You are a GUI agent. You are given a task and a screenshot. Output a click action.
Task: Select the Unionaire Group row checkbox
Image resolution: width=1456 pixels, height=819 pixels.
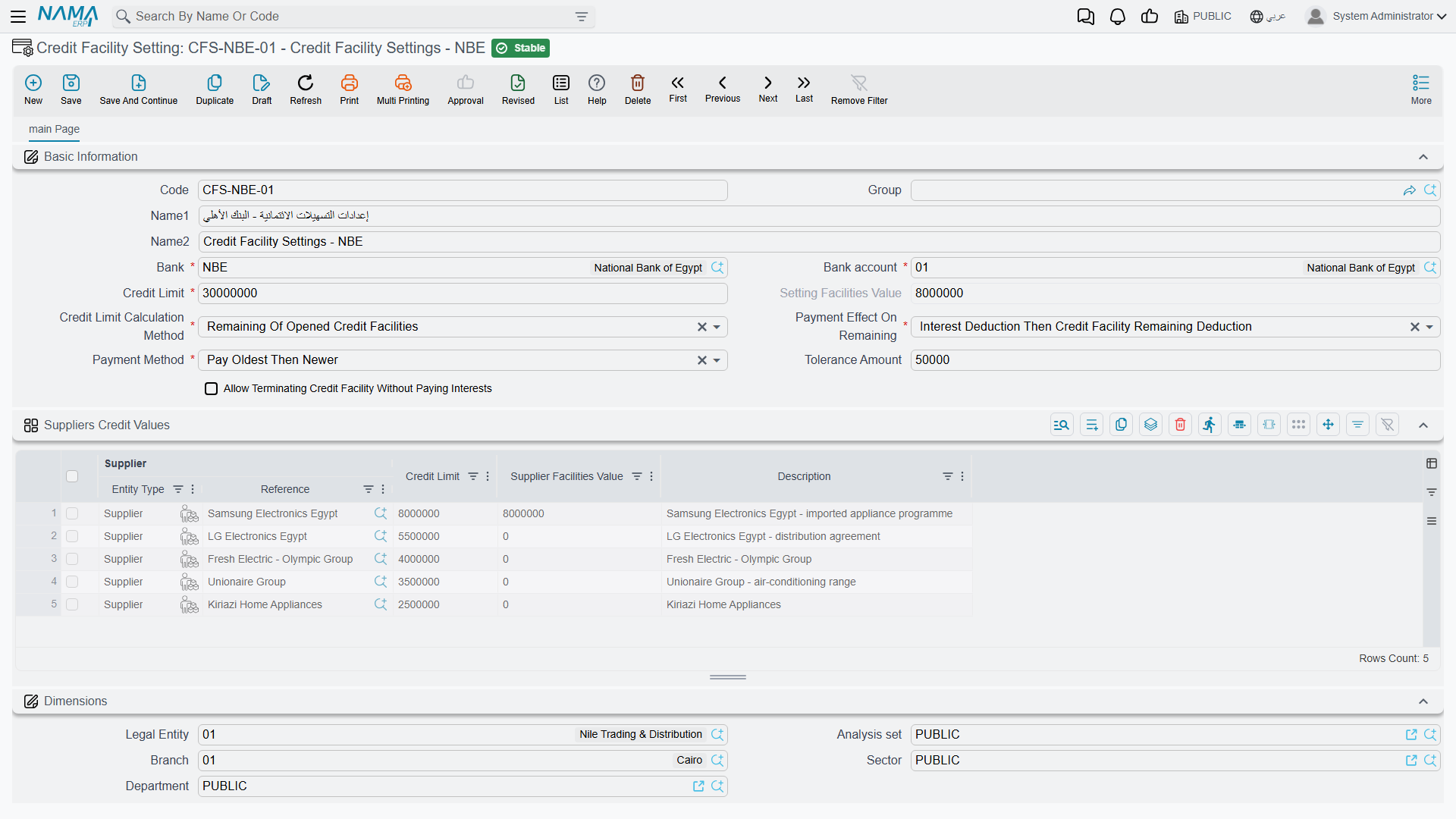(72, 582)
